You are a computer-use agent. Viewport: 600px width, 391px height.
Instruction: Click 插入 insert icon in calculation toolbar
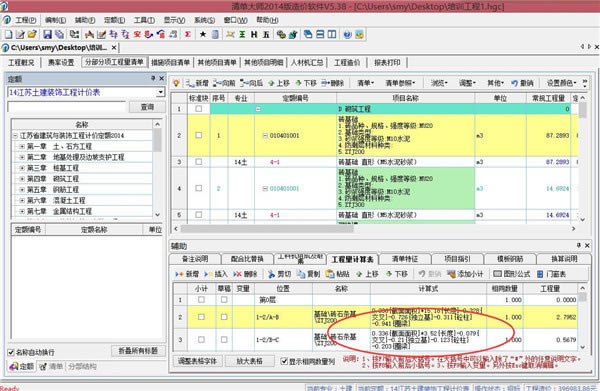pos(215,274)
